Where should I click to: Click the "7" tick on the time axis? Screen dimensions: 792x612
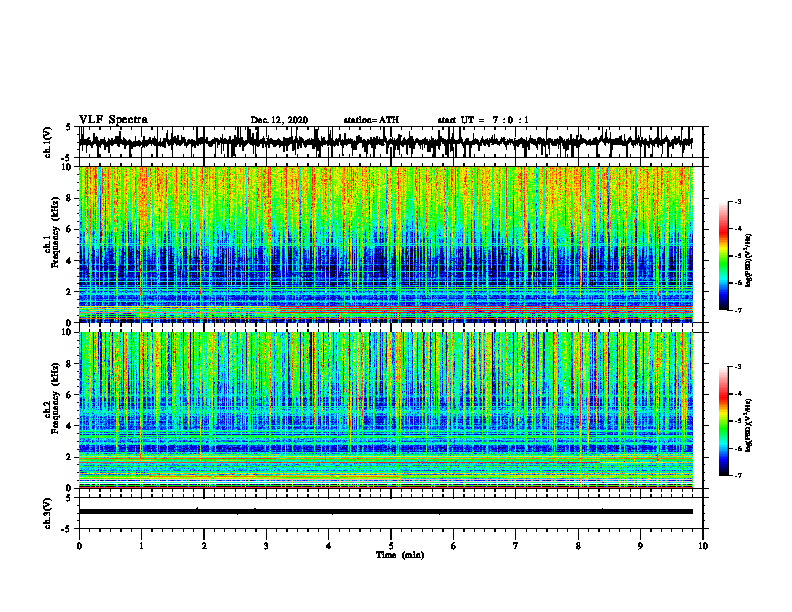pyautogui.click(x=516, y=546)
